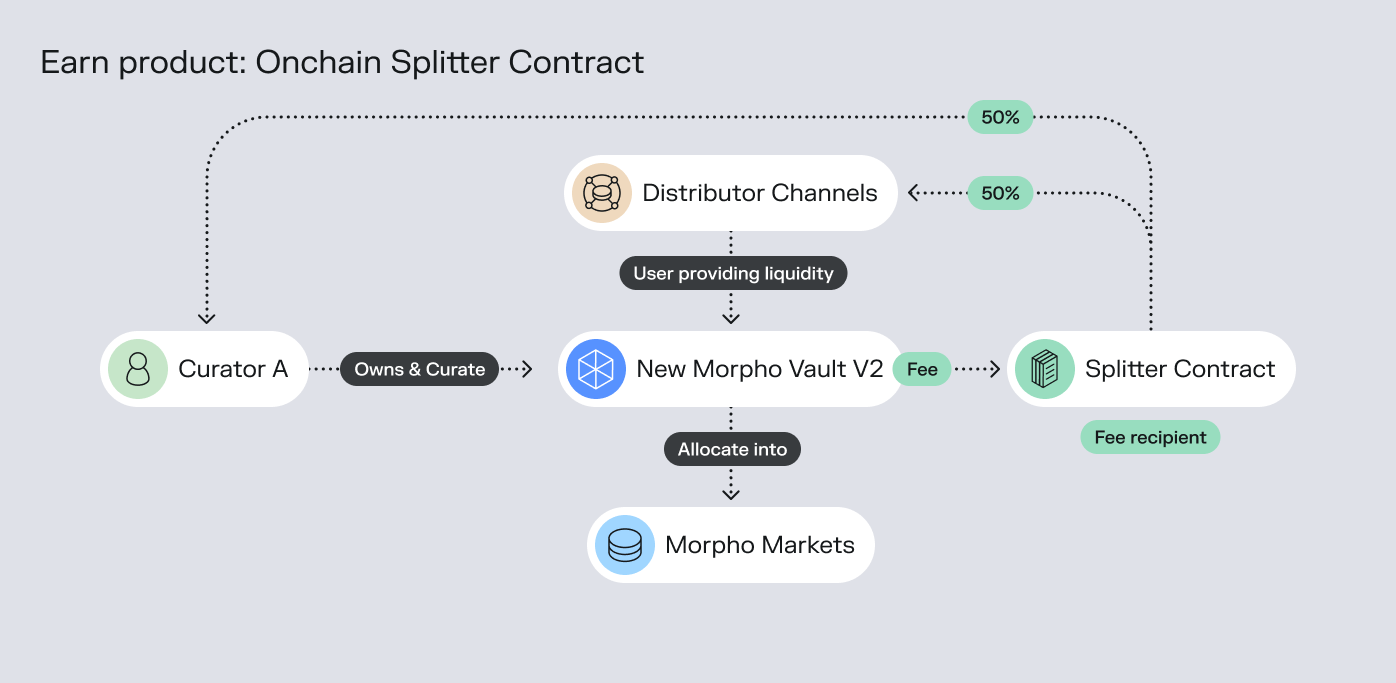Click the Curator A person icon
The width and height of the screenshot is (1396, 683).
tap(138, 369)
